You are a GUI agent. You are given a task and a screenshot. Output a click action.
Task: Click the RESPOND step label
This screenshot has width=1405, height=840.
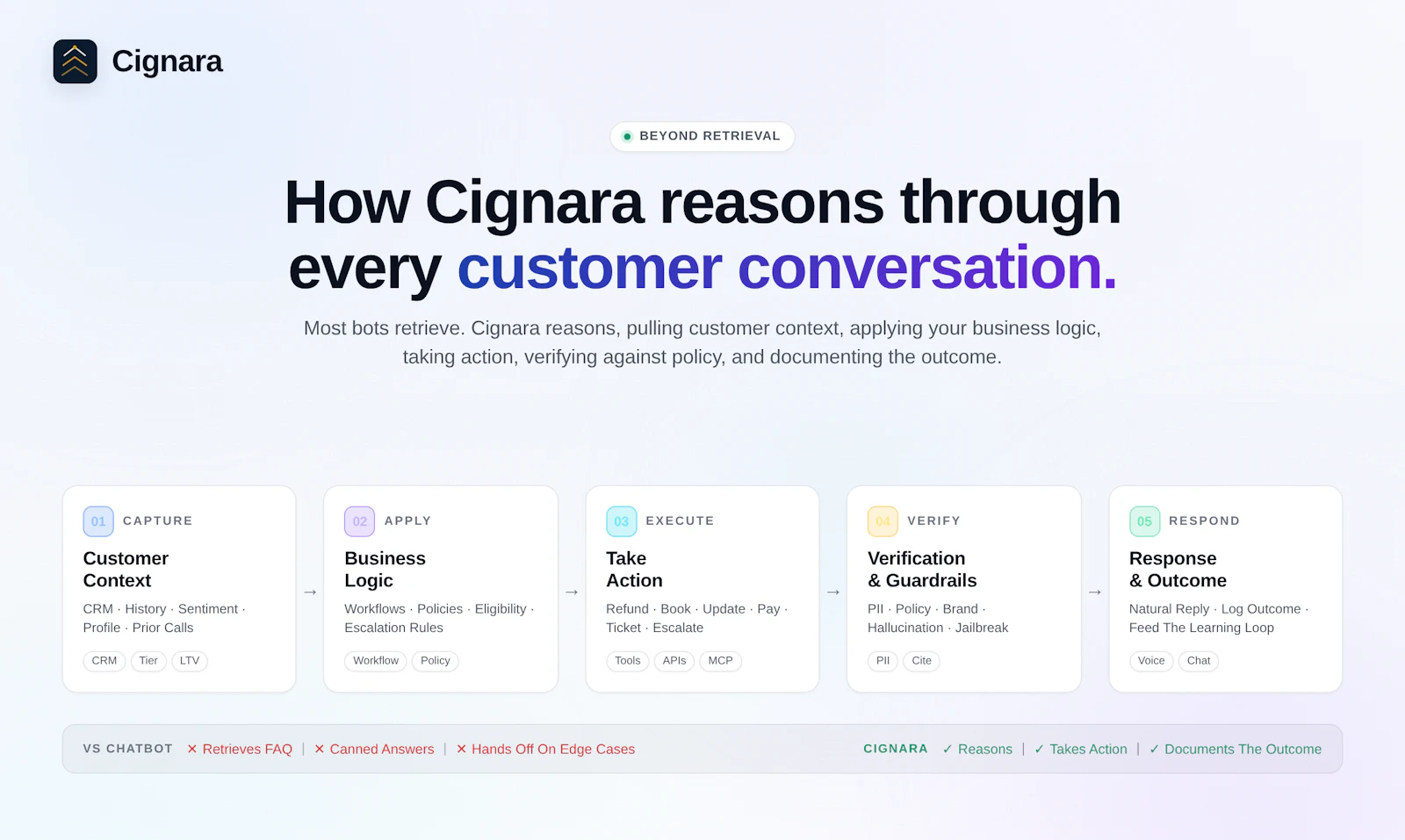(x=1204, y=521)
